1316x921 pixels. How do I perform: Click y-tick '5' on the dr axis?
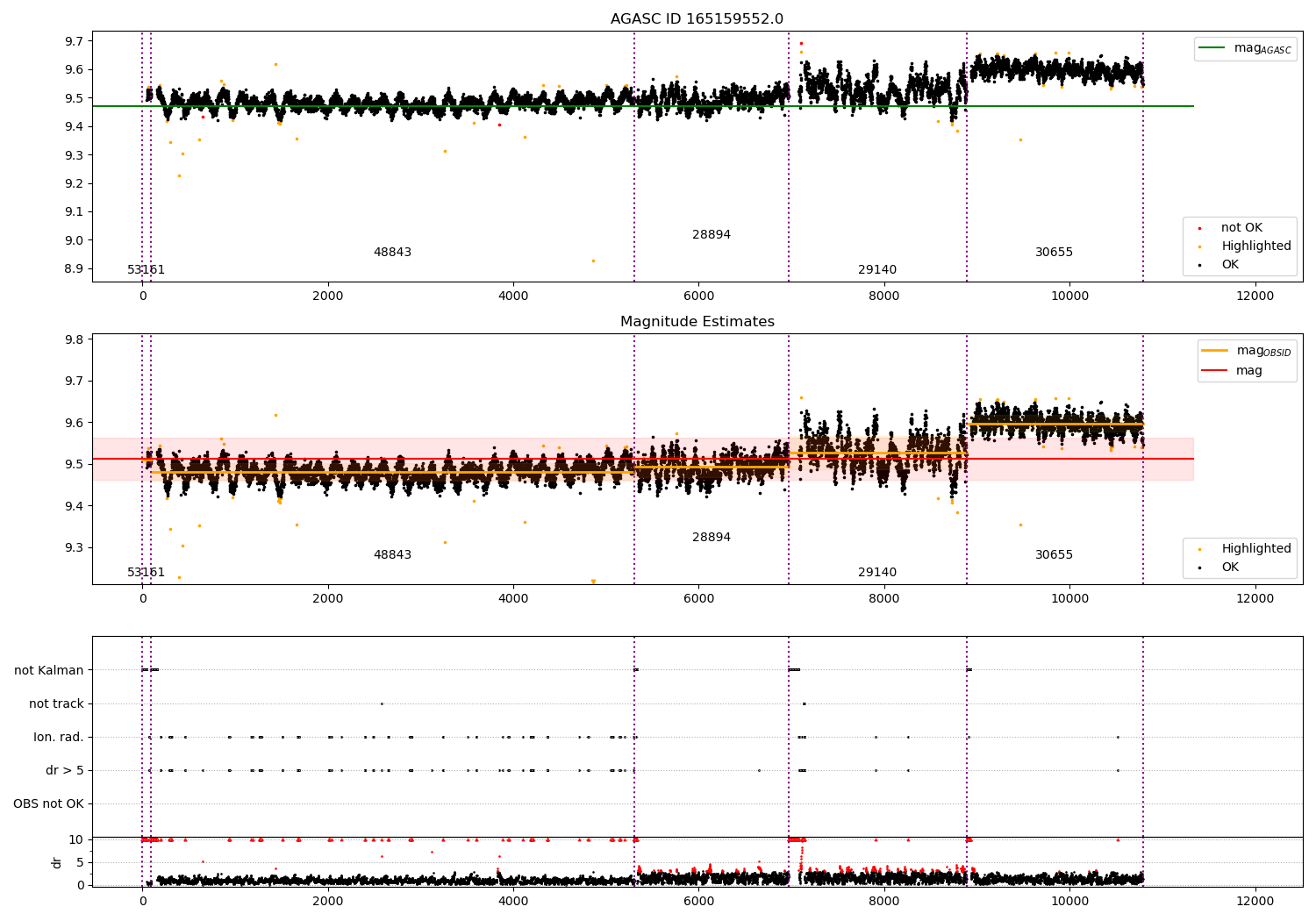[x=81, y=862]
